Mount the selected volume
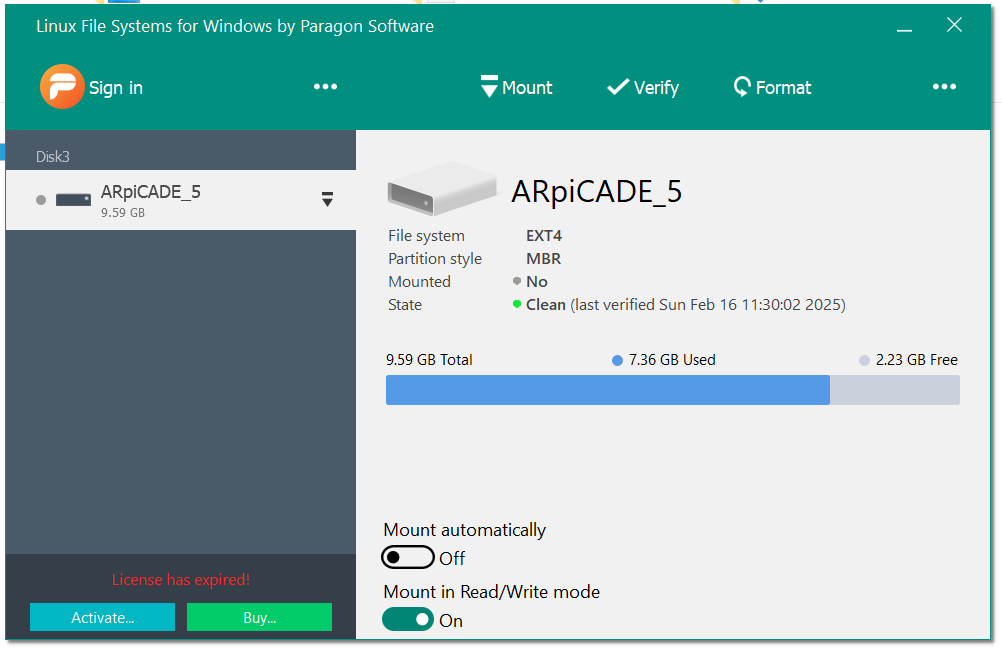 (516, 87)
